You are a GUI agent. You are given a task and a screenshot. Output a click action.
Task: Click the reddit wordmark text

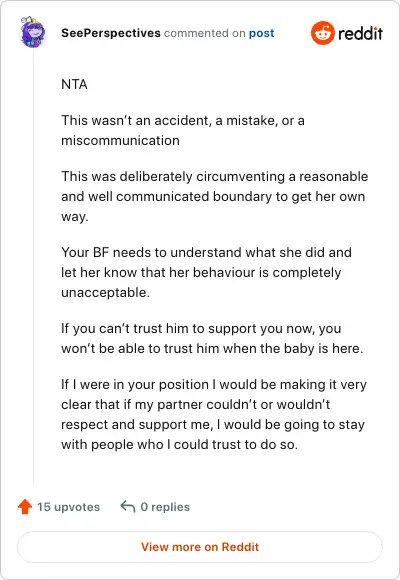coord(360,33)
